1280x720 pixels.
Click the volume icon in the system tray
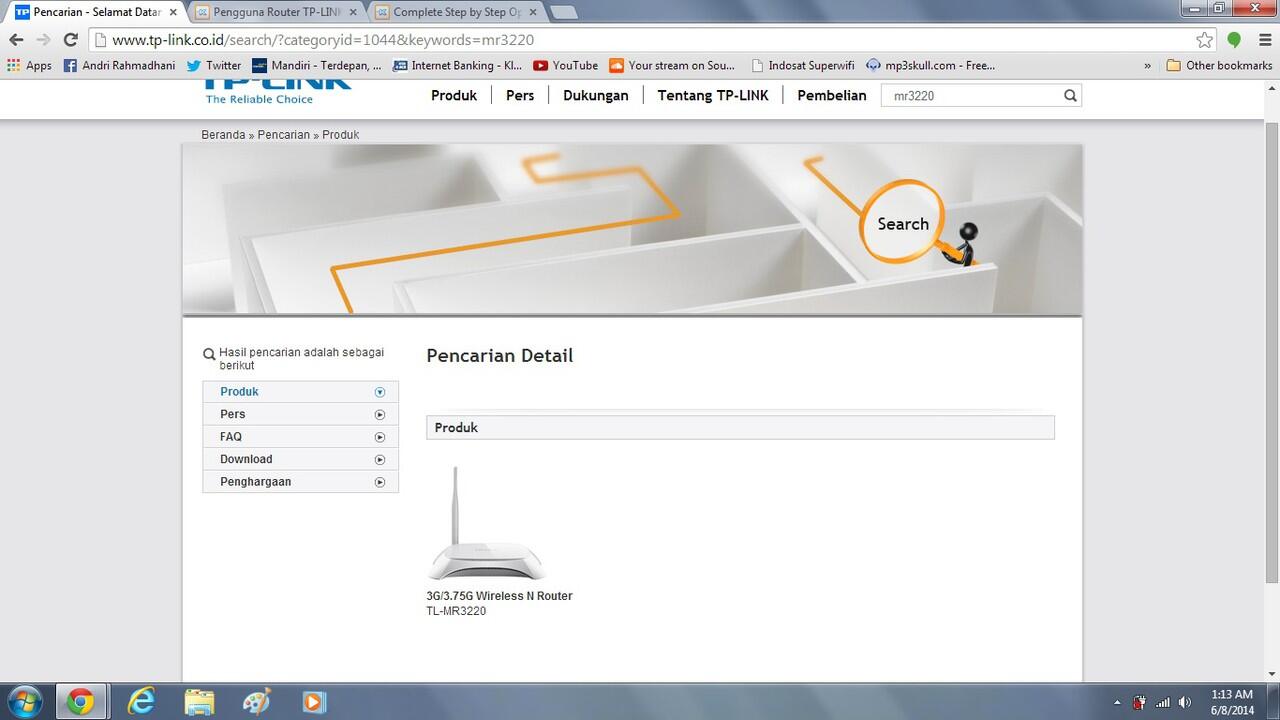point(1186,702)
